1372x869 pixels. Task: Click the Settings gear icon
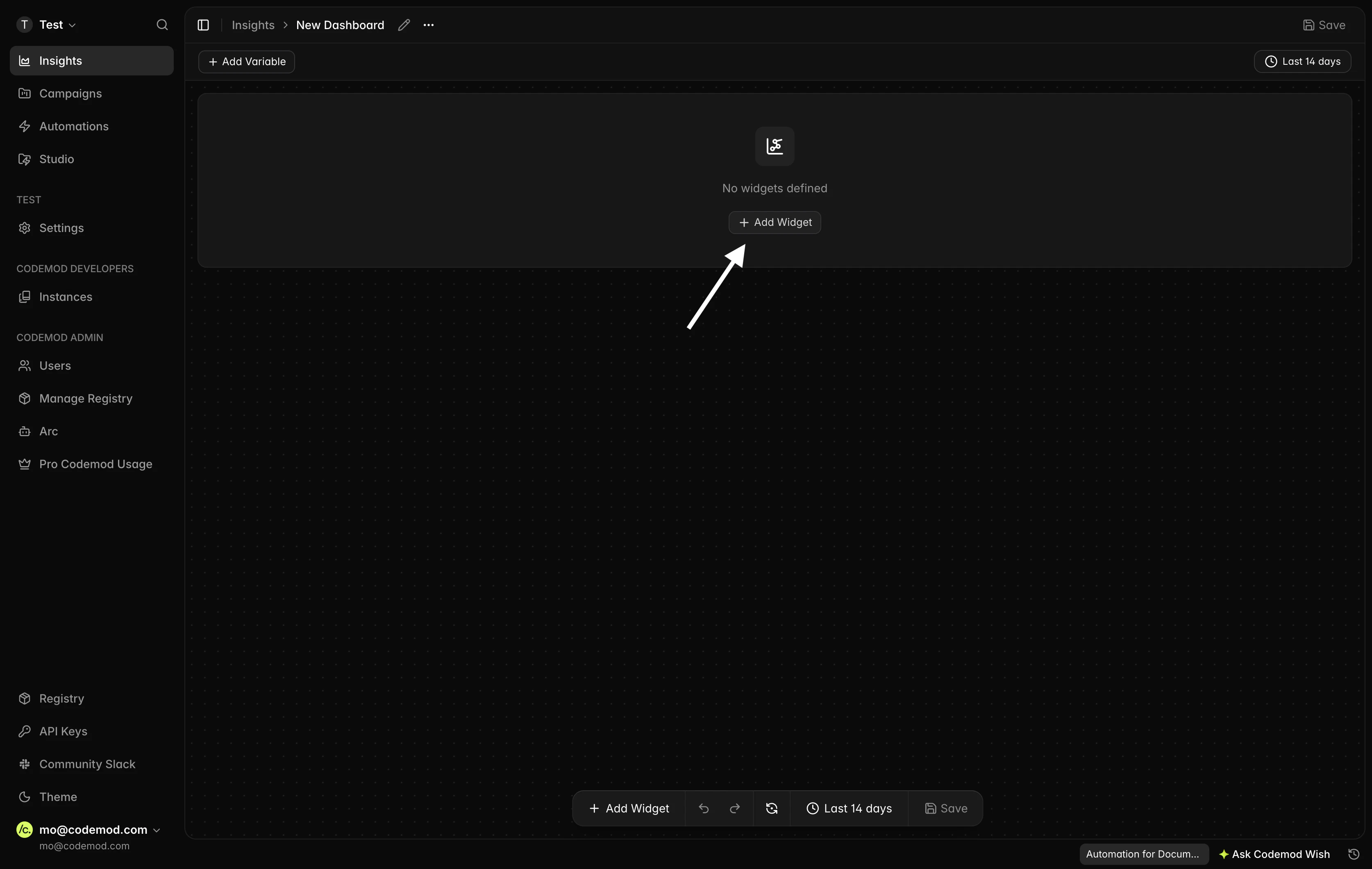pyautogui.click(x=25, y=228)
